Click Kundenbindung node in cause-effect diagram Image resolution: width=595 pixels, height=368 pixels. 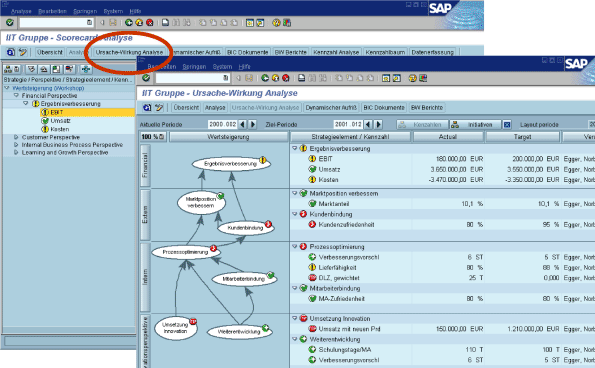coord(245,228)
